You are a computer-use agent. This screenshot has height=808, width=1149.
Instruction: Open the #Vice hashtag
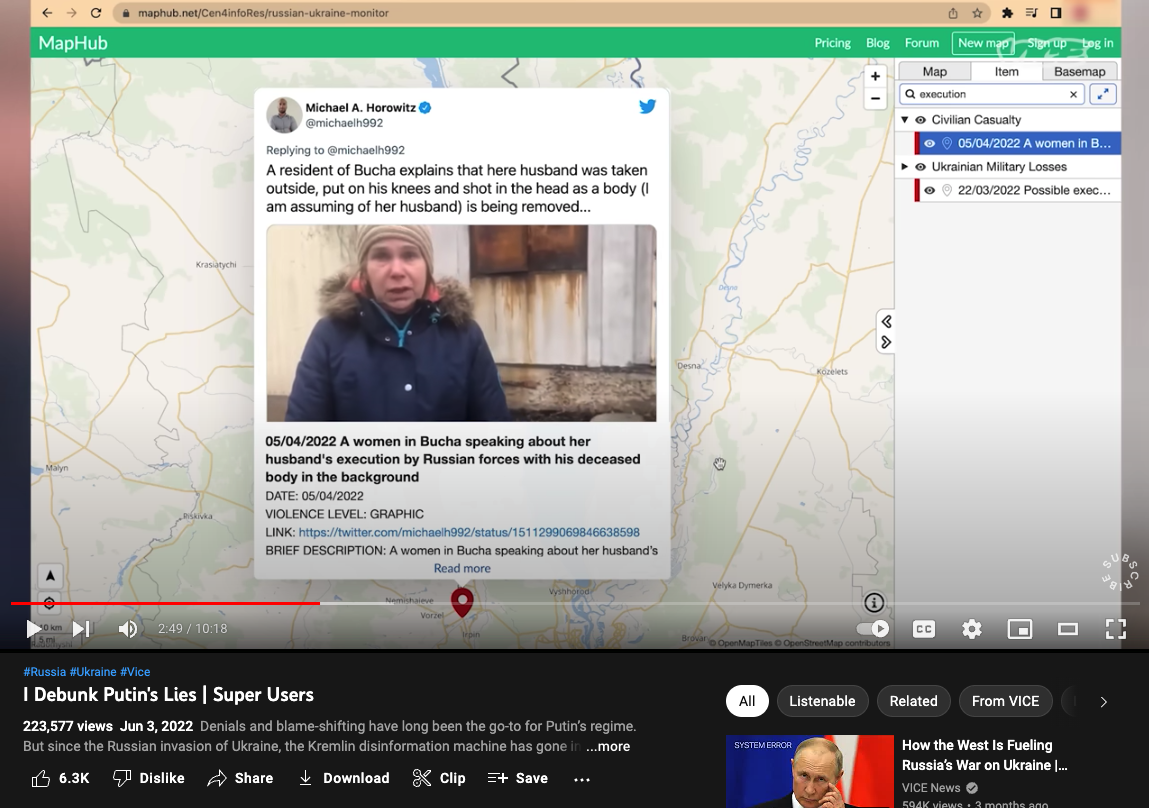[x=135, y=672]
